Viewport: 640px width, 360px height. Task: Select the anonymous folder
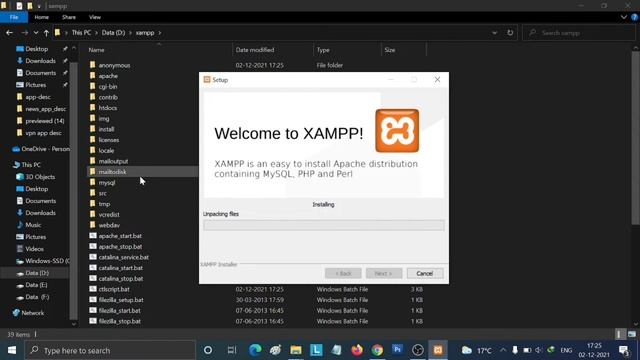click(114, 65)
